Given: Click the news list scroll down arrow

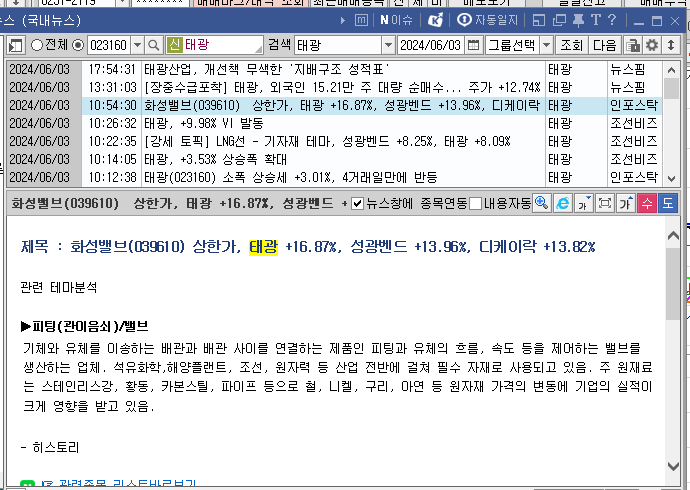Looking at the screenshot, I should coord(672,179).
